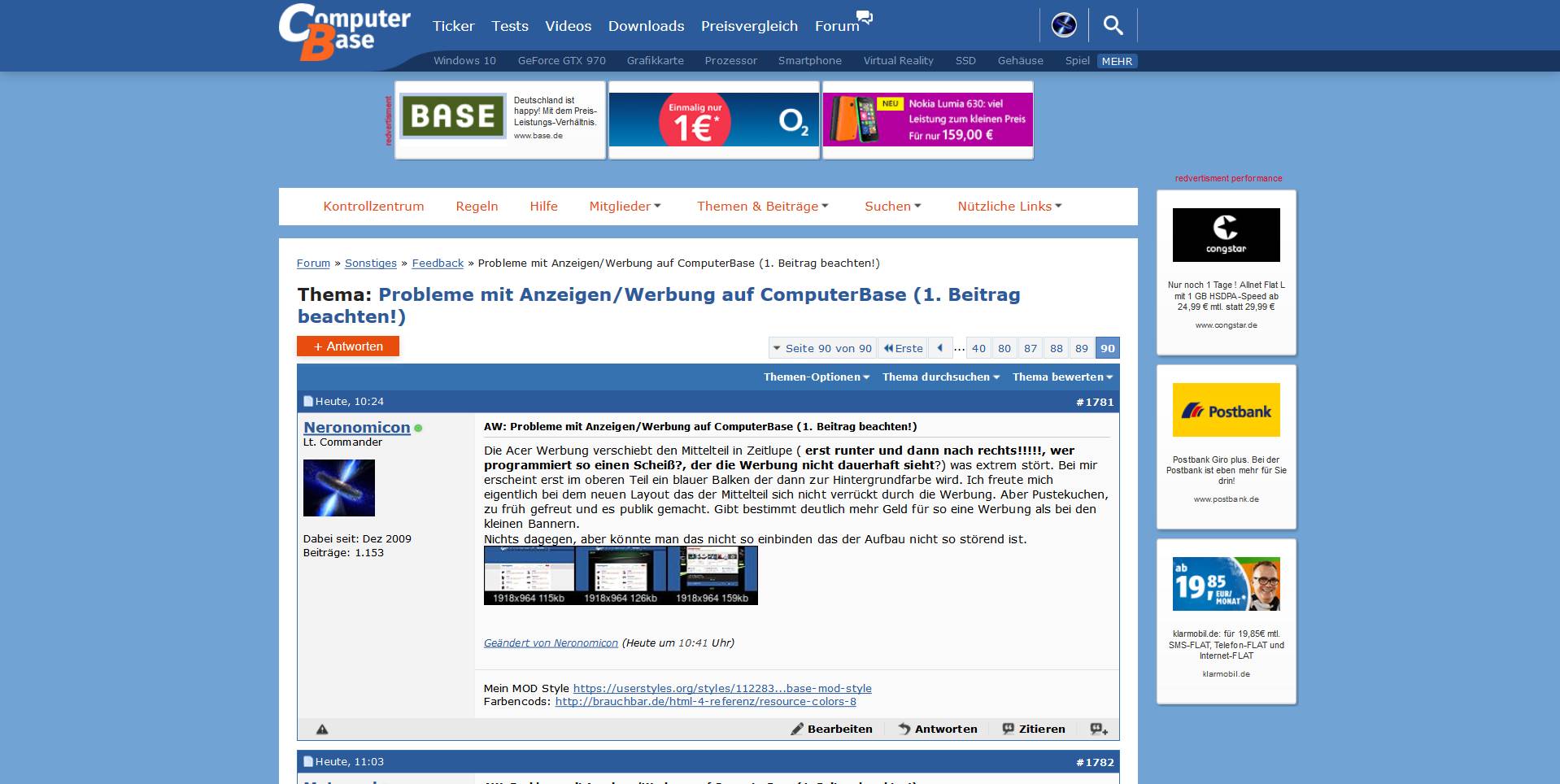The width and height of the screenshot is (1560, 784).
Task: Open Hilfe in forum navigation
Action: [543, 207]
